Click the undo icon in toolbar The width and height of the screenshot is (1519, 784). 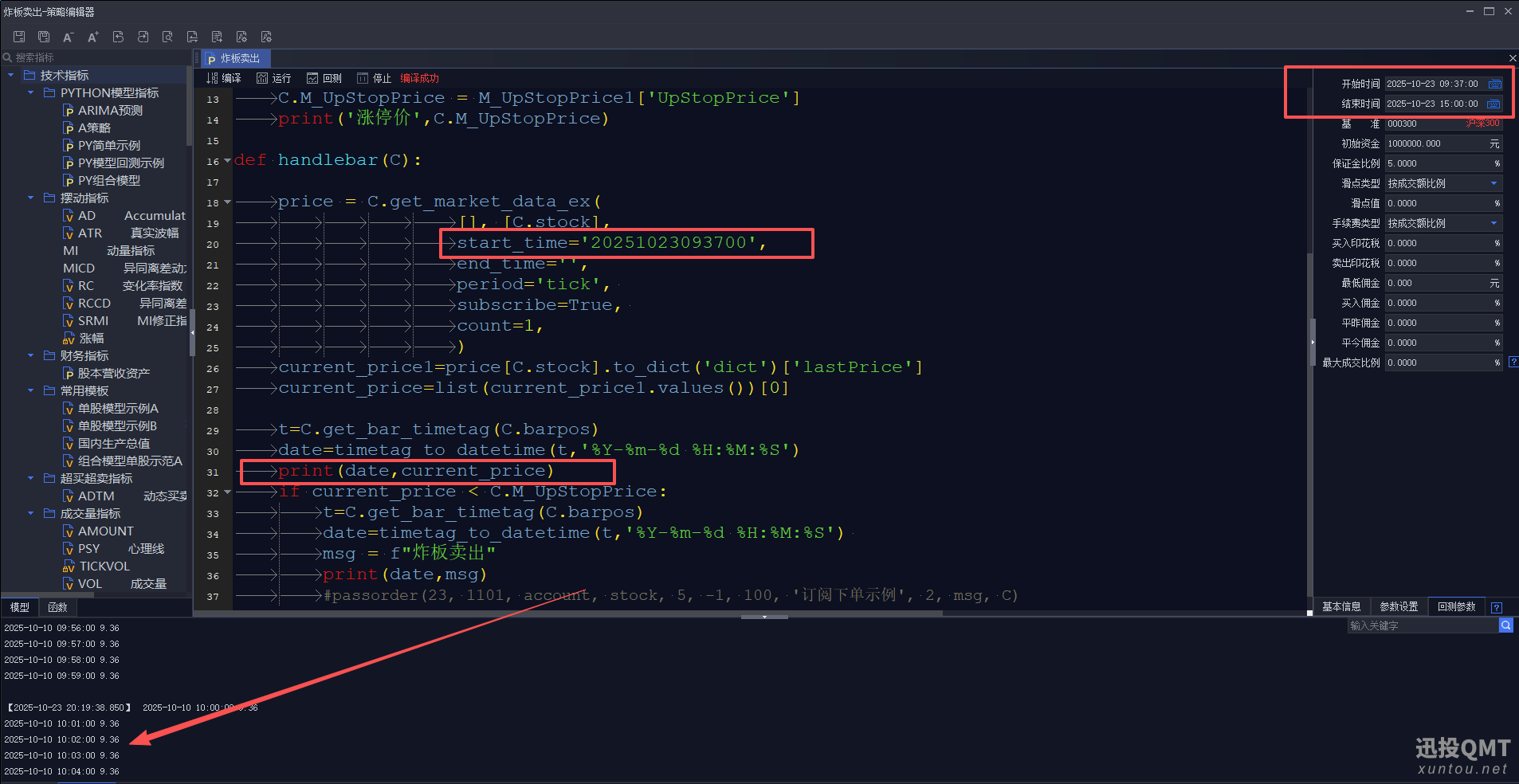click(x=118, y=37)
